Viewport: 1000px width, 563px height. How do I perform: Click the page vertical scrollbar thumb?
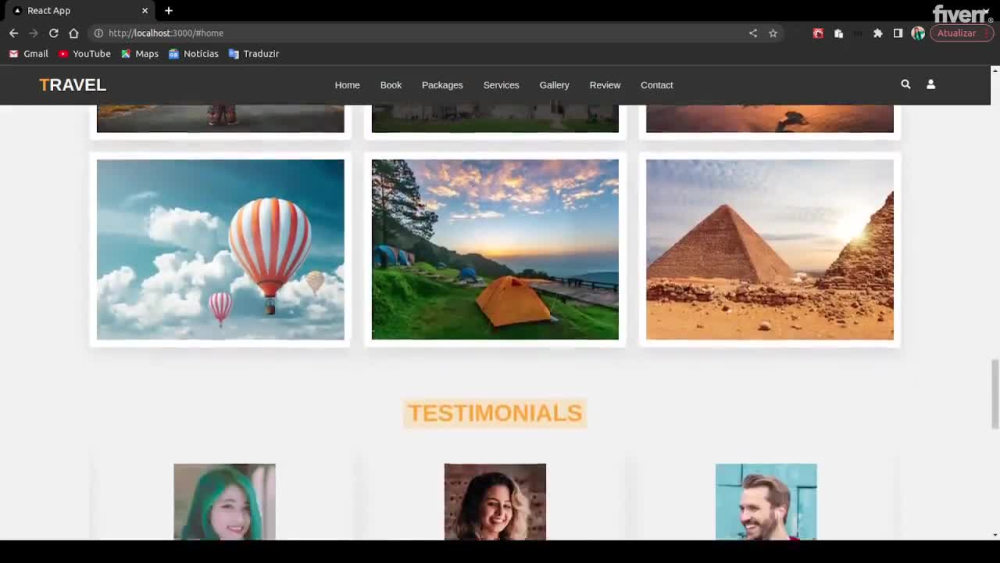point(995,394)
